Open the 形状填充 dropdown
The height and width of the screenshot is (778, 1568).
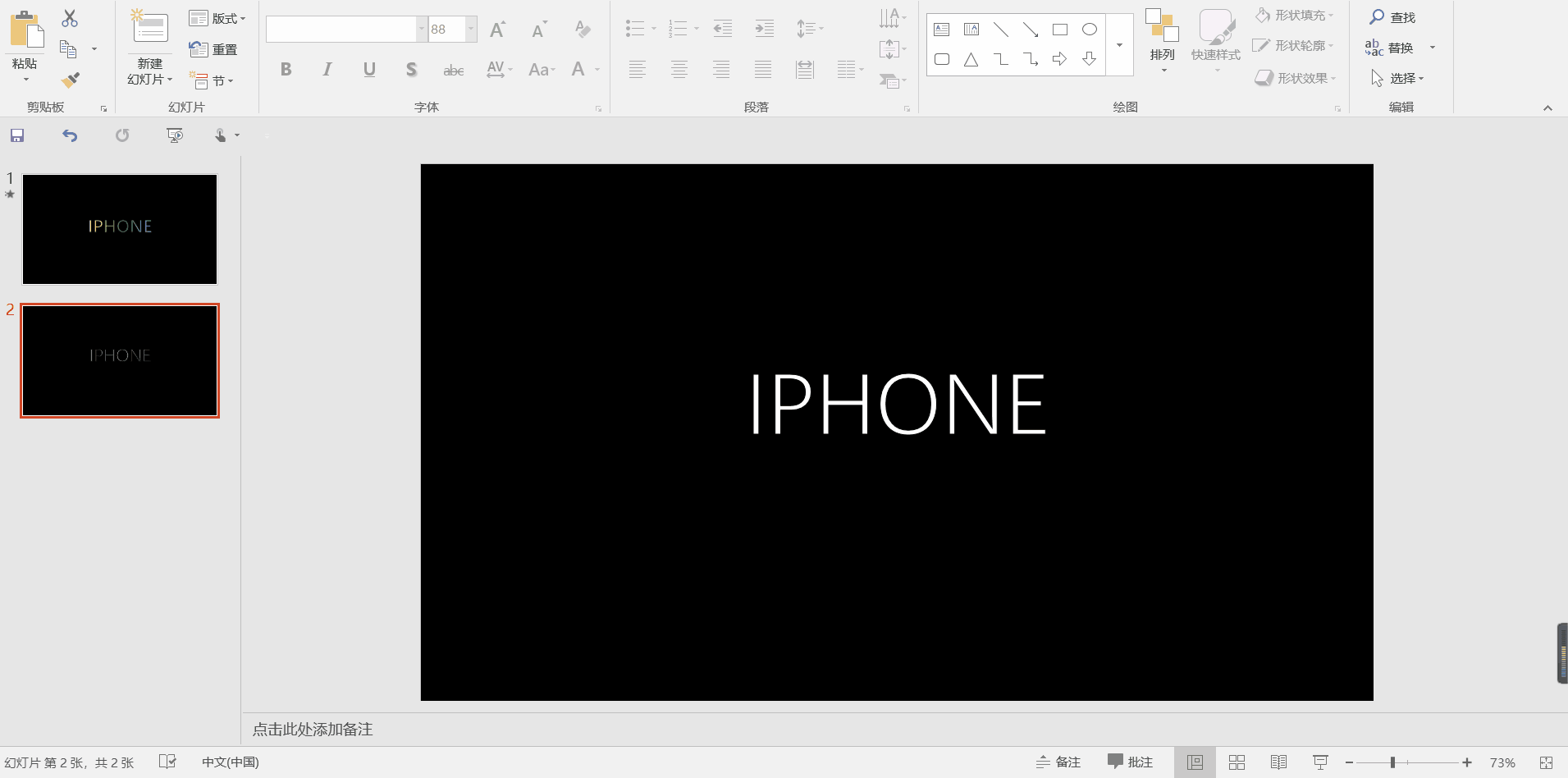[x=1295, y=15]
